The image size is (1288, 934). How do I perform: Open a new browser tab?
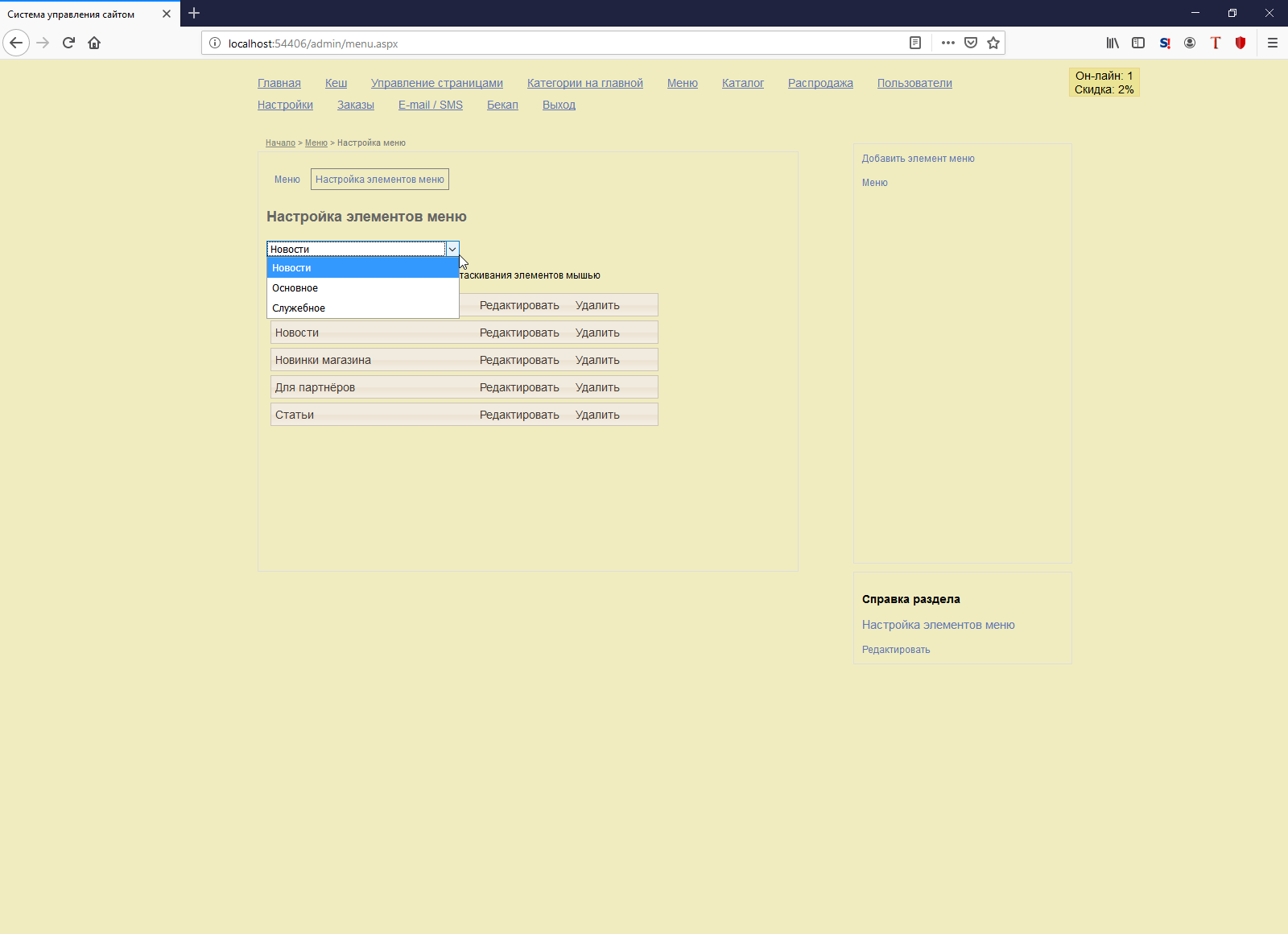pos(194,13)
